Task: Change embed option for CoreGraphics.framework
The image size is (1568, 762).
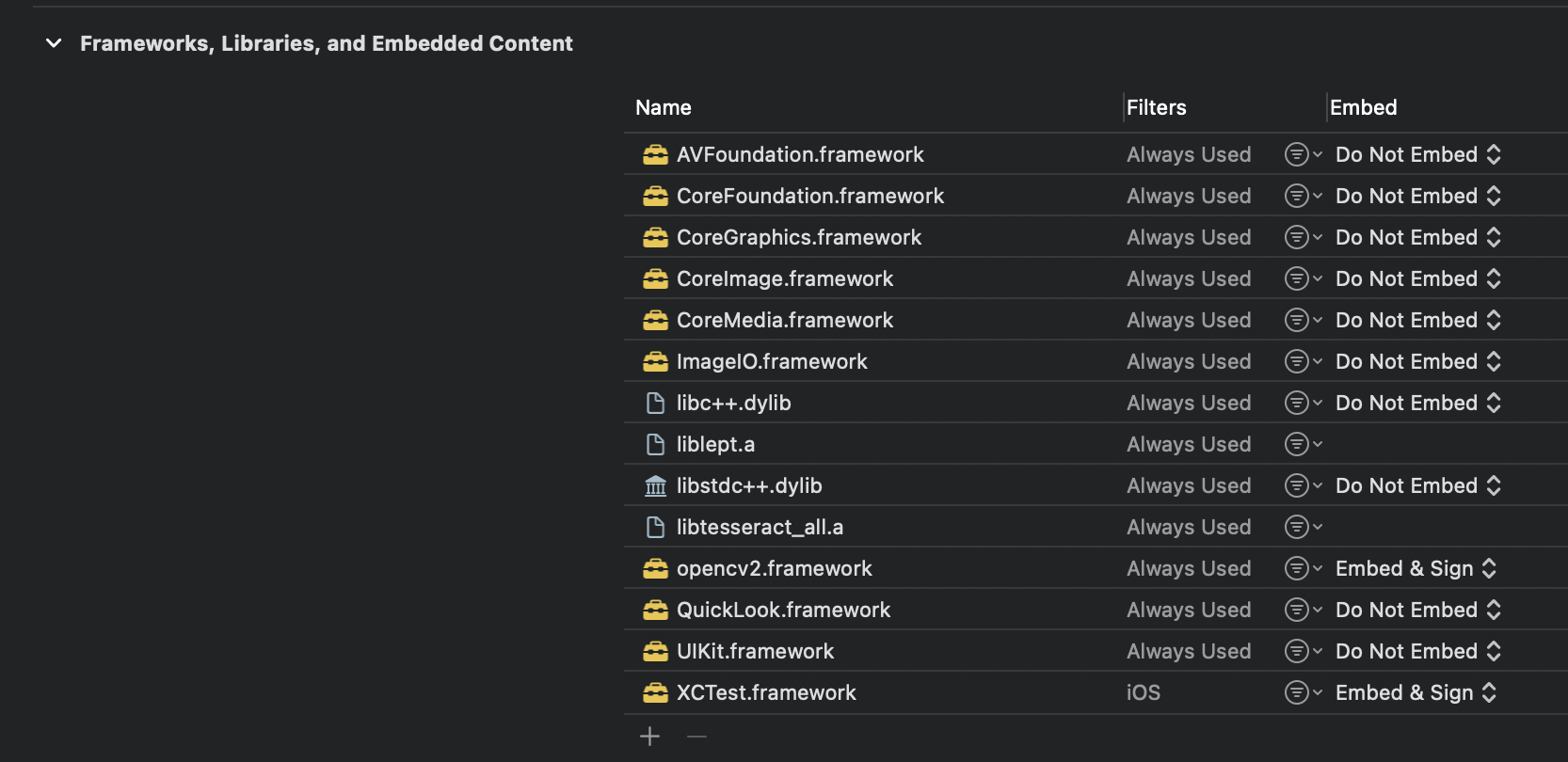Action: coord(1418,237)
